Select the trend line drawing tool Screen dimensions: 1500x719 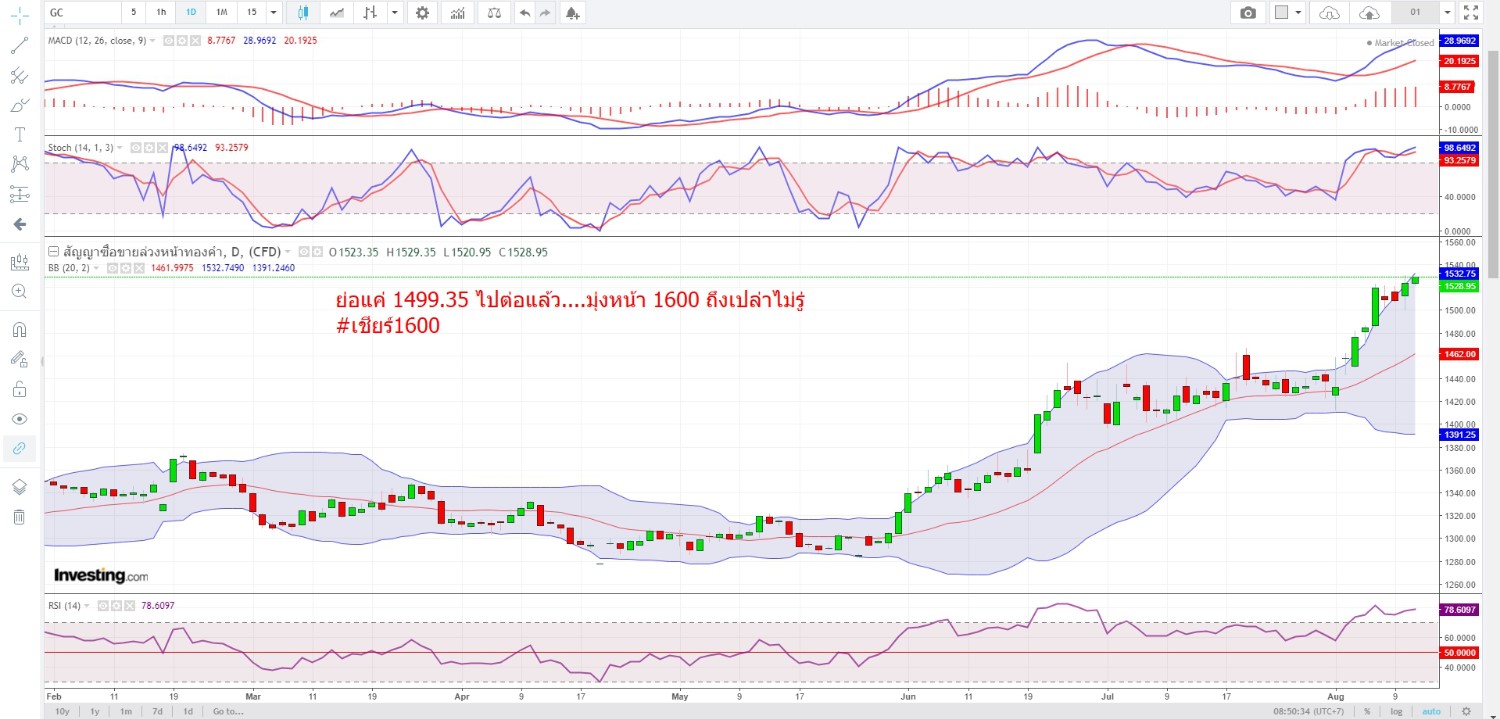19,46
